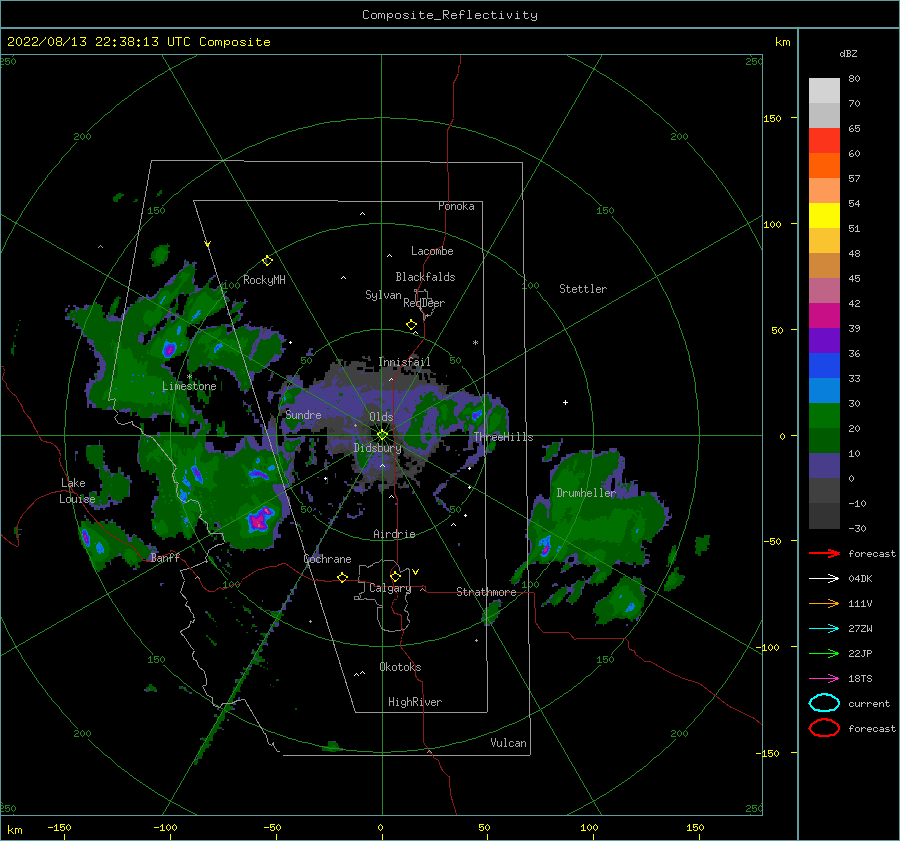
Task: Pick the bright green 20-30 dBZ swatch
Action: coord(824,416)
